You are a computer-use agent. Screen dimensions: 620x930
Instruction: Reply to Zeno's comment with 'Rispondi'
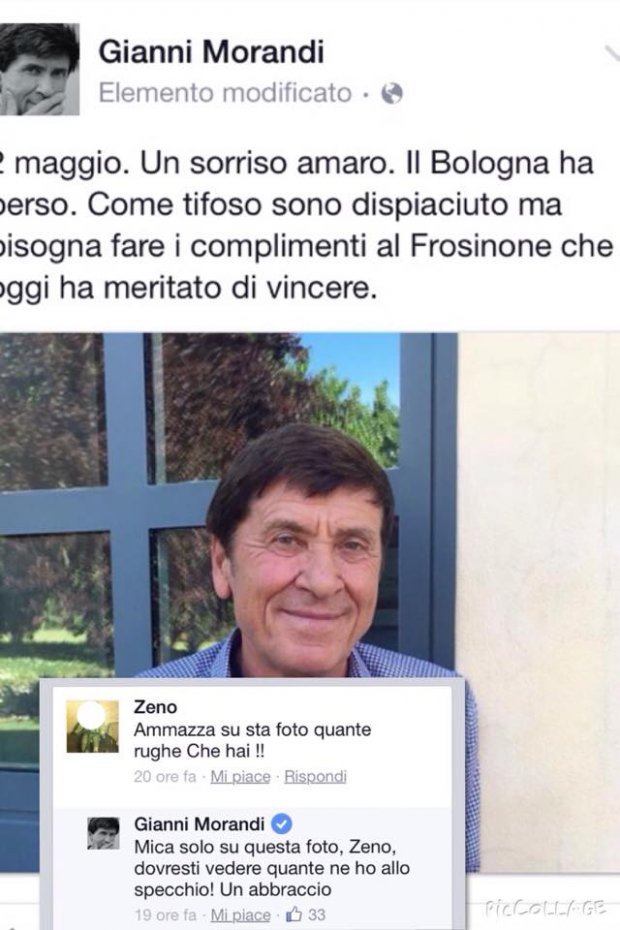pyautogui.click(x=315, y=776)
